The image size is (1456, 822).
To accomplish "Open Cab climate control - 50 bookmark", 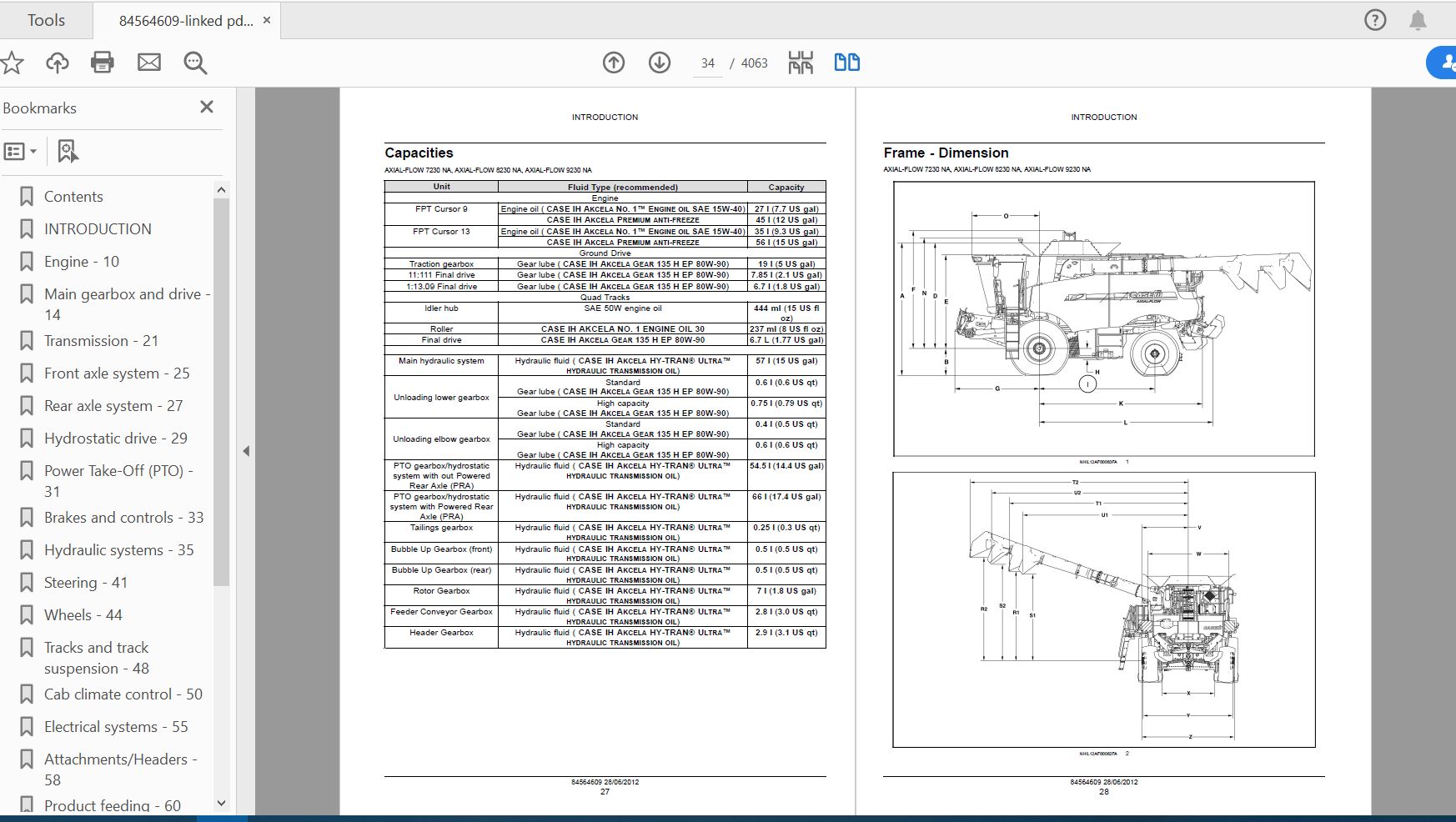I will click(x=123, y=694).
